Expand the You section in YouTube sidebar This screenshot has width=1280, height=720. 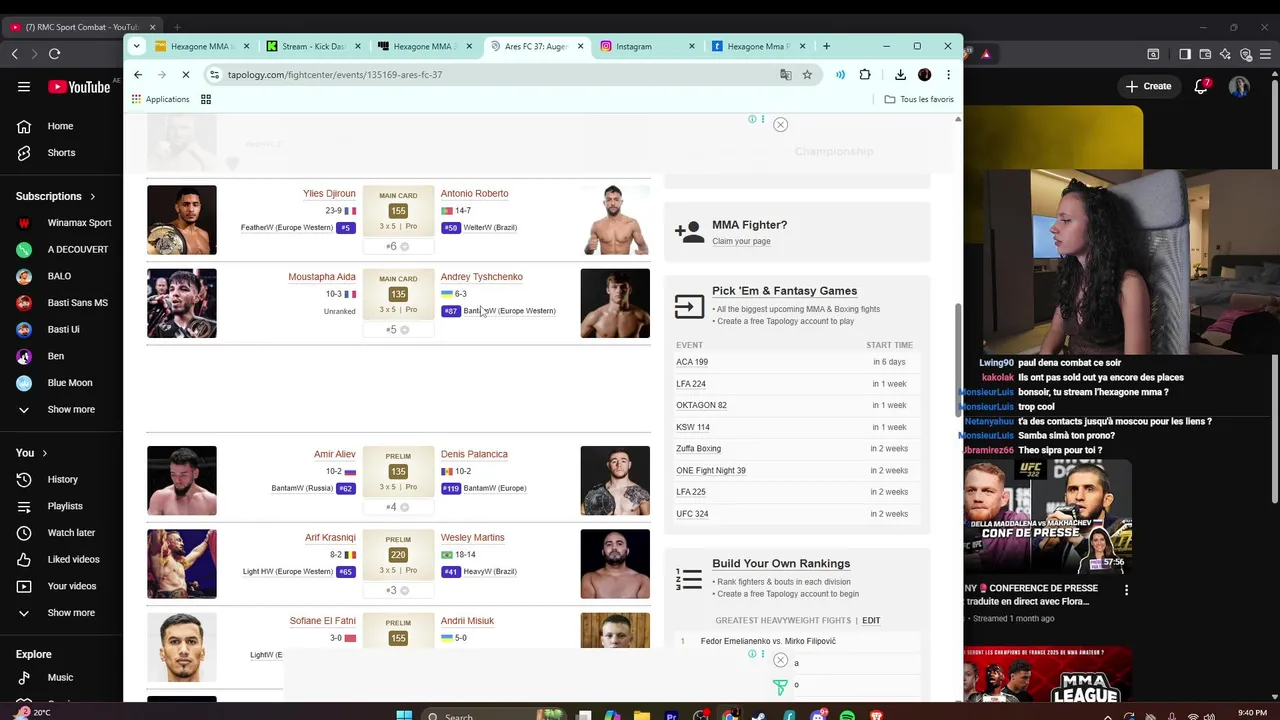[32, 453]
